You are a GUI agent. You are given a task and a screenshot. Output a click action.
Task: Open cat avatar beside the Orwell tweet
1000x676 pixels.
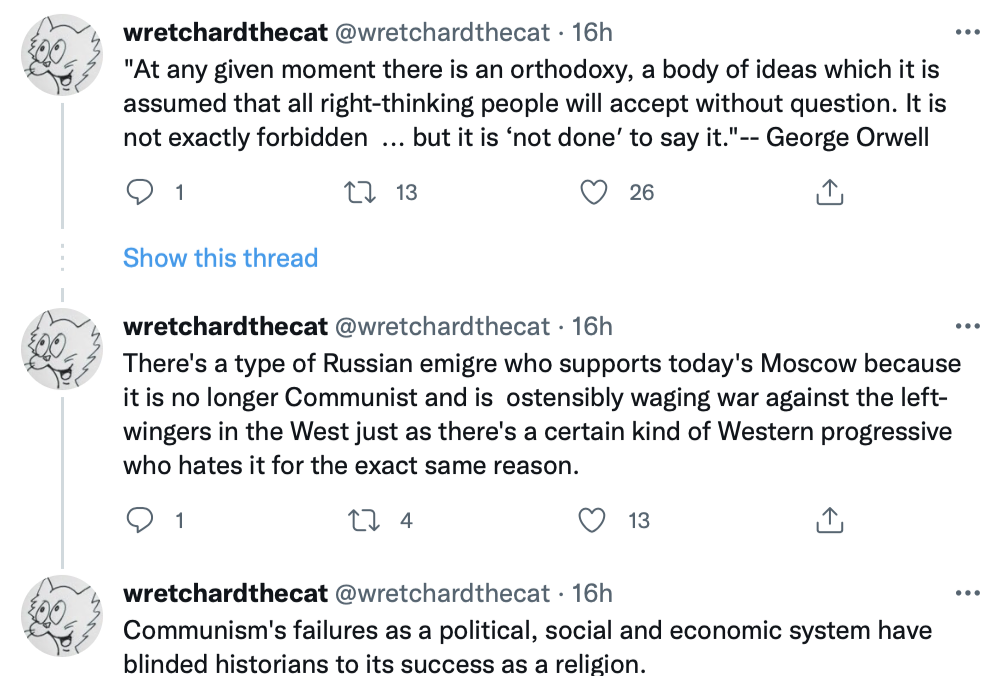pos(62,55)
